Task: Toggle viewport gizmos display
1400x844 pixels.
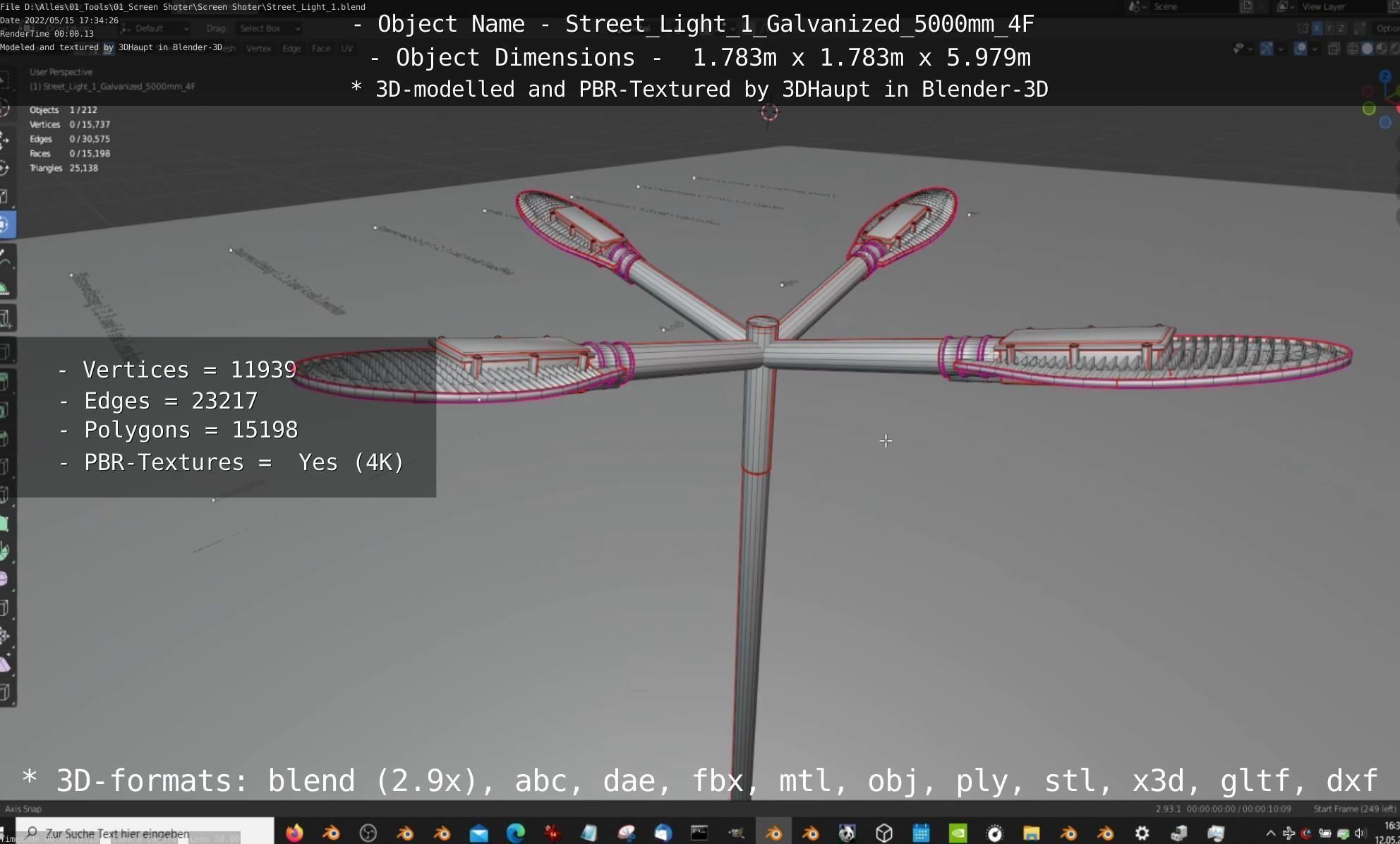Action: pyautogui.click(x=1267, y=49)
